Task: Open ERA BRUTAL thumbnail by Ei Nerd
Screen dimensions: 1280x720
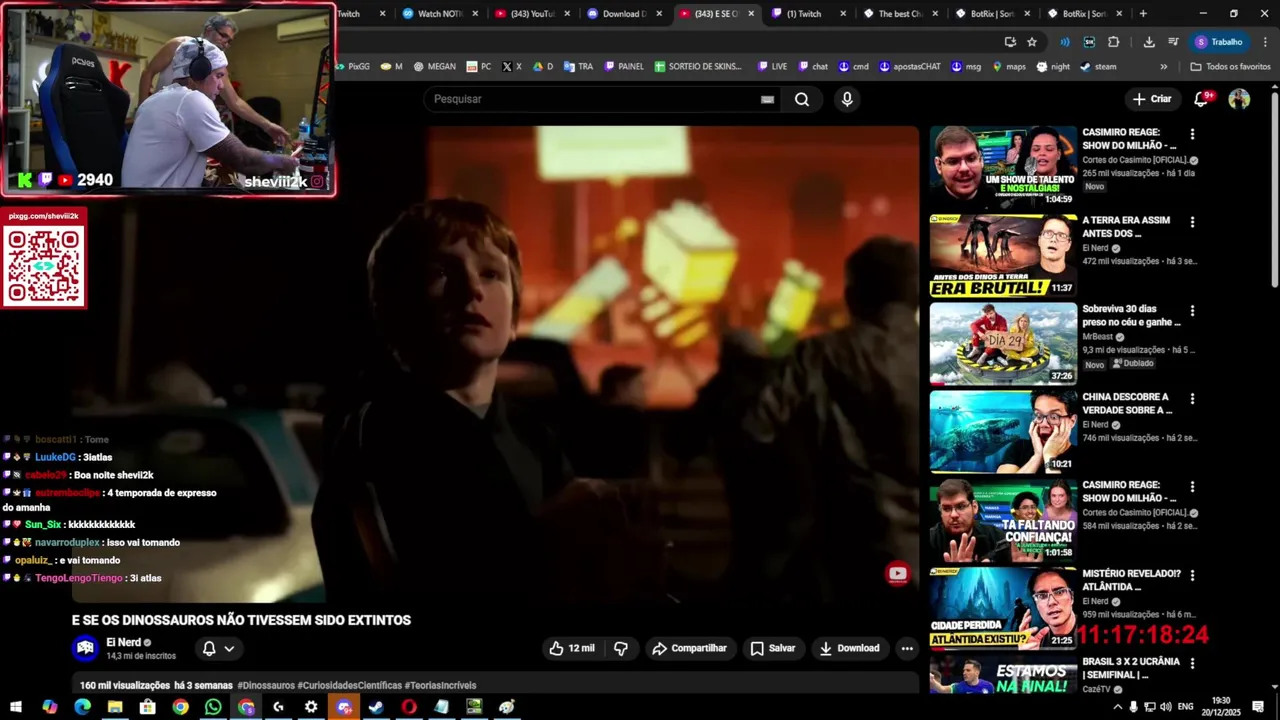Action: tap(1003, 255)
